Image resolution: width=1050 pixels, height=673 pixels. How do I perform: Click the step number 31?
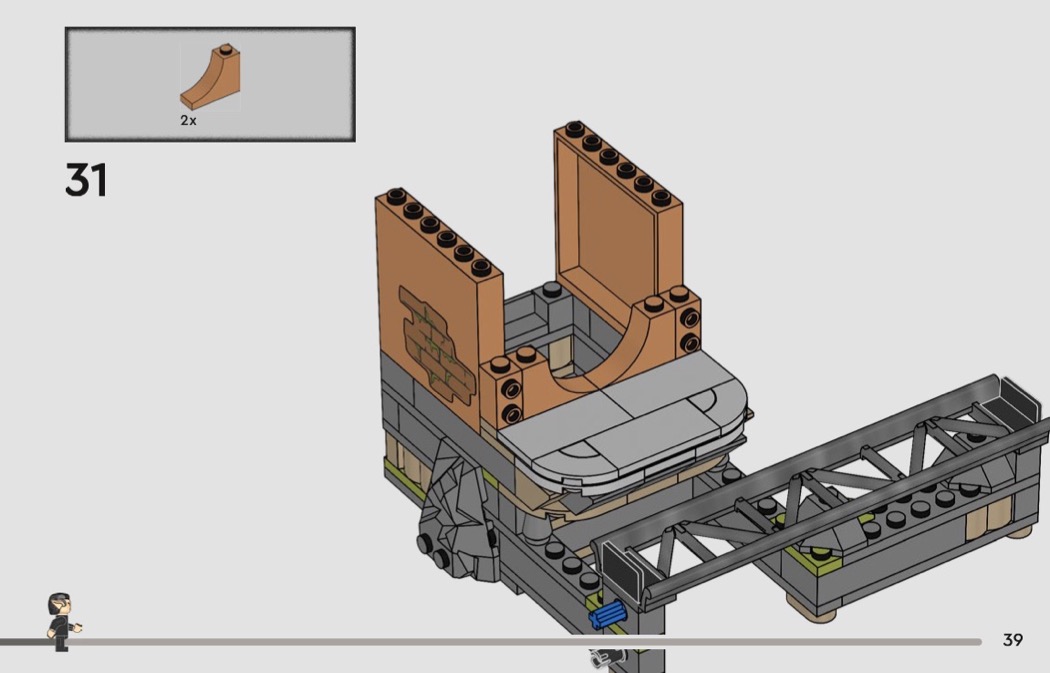click(x=86, y=181)
